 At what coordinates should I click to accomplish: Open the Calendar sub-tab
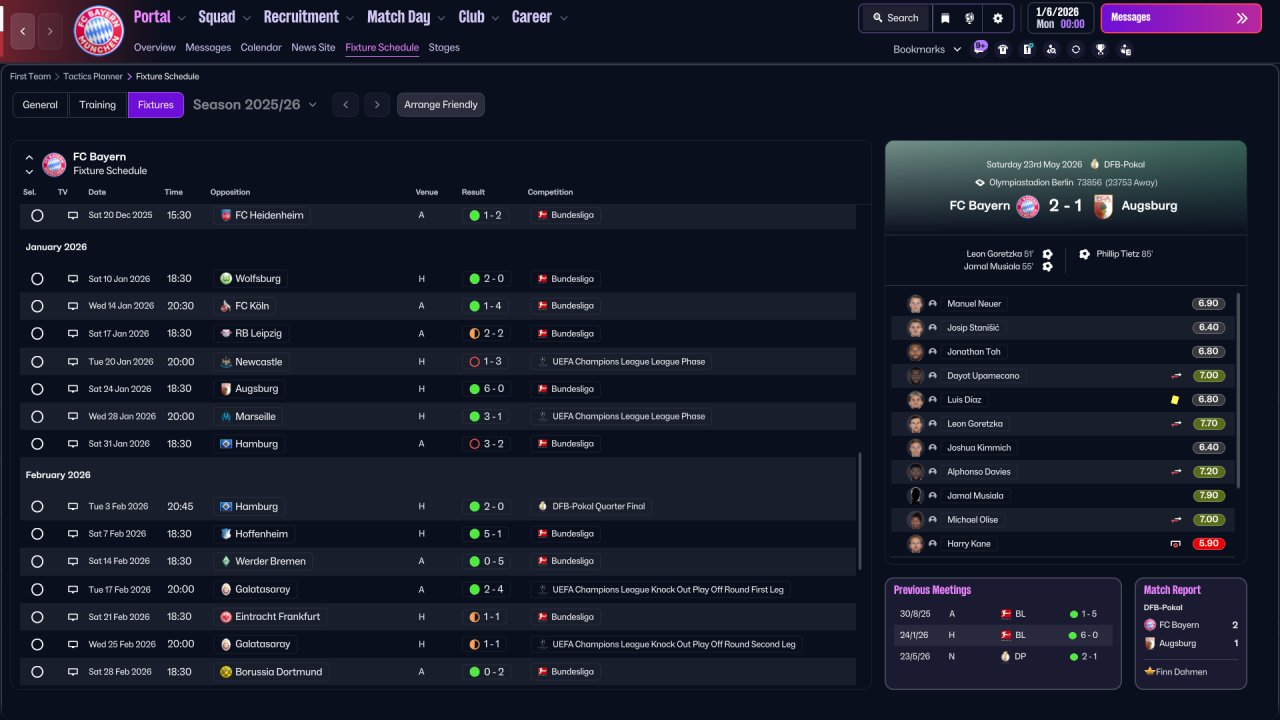[261, 47]
